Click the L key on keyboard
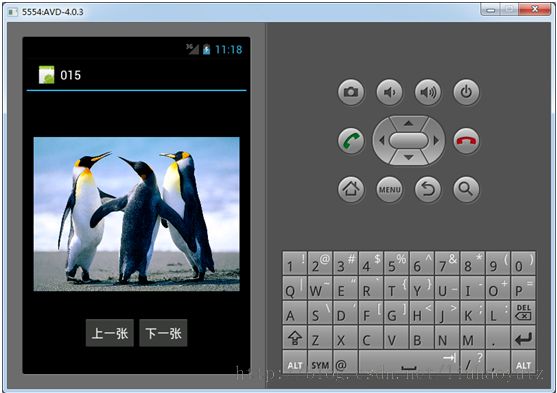Screen dimensions: 557x393 [x=498, y=313]
